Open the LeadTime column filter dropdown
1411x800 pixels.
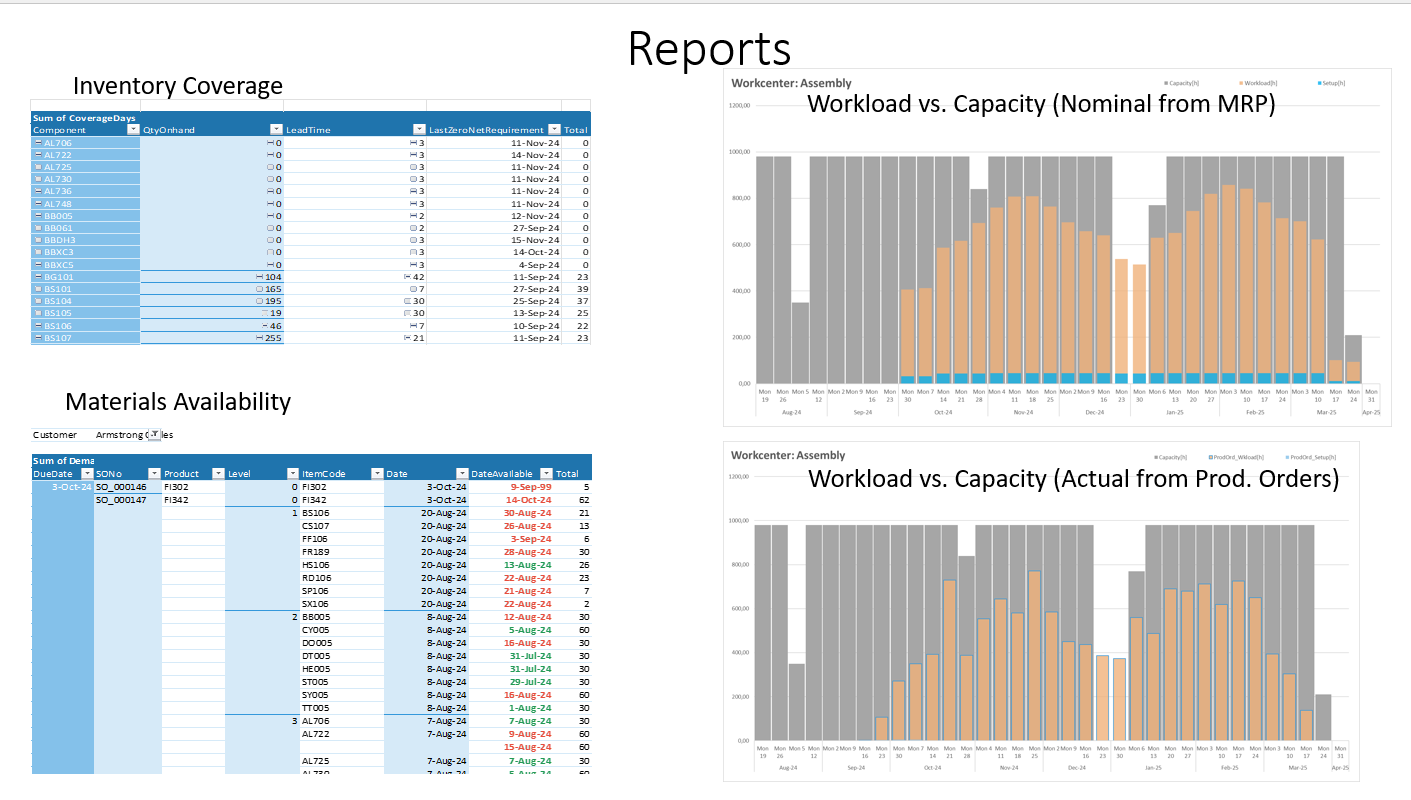coord(420,130)
